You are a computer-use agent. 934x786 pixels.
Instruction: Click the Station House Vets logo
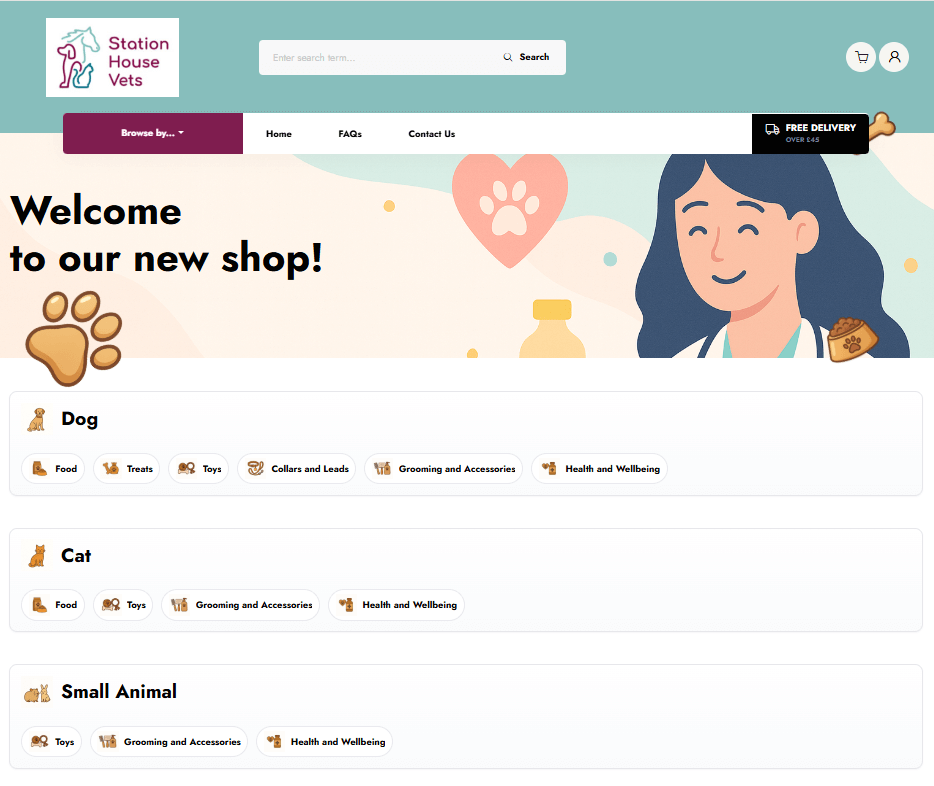point(113,57)
